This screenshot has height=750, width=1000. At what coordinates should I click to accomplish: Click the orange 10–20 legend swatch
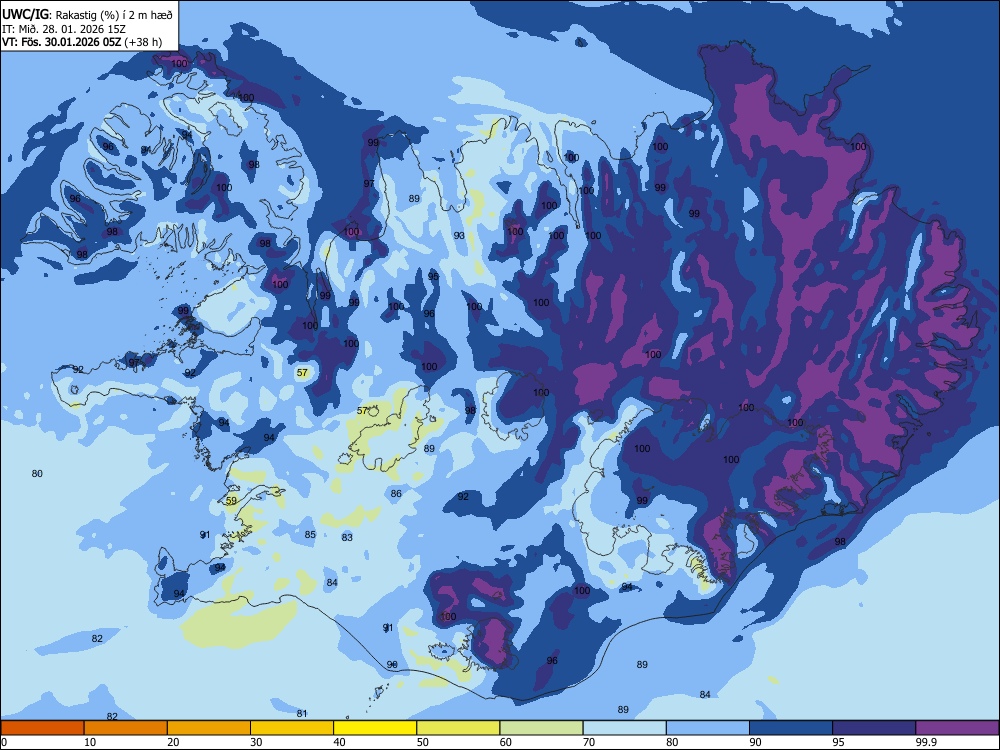[x=126, y=728]
